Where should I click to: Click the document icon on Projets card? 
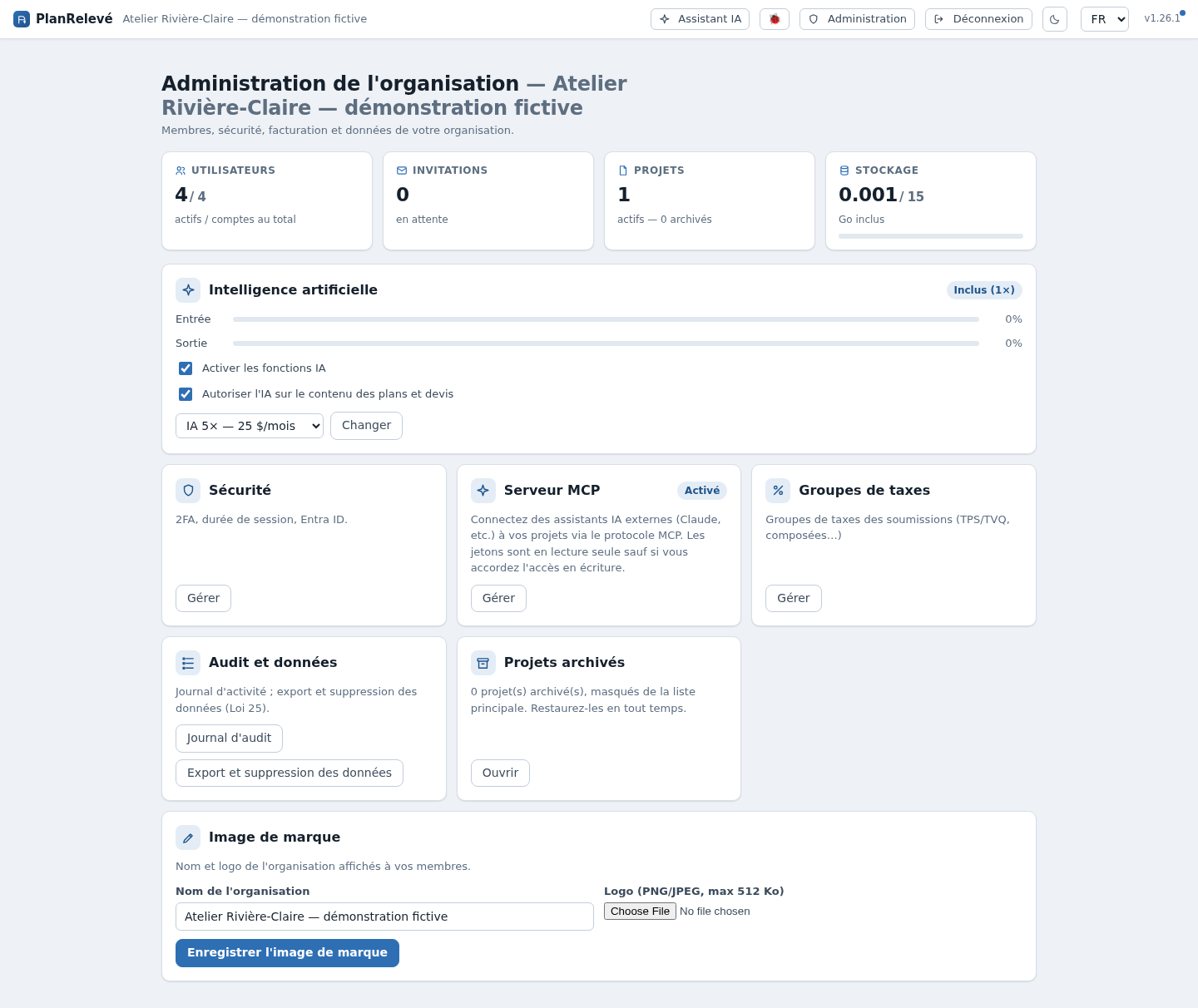click(x=623, y=170)
